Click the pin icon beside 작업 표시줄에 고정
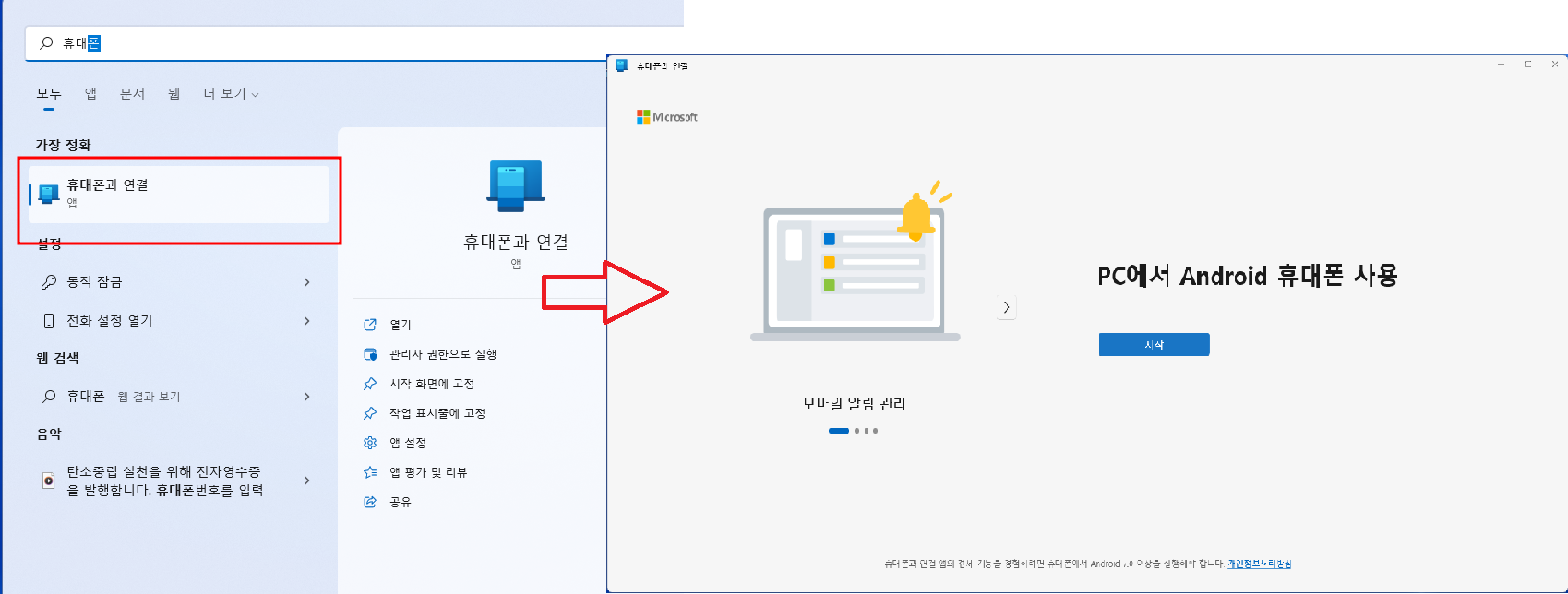Viewport: 1568px width, 594px height. pos(370,413)
